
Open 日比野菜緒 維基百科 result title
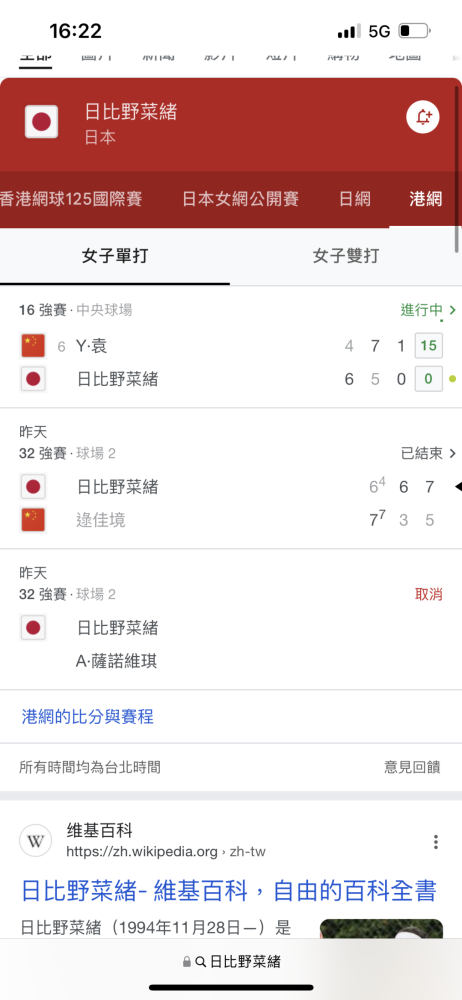click(x=228, y=890)
